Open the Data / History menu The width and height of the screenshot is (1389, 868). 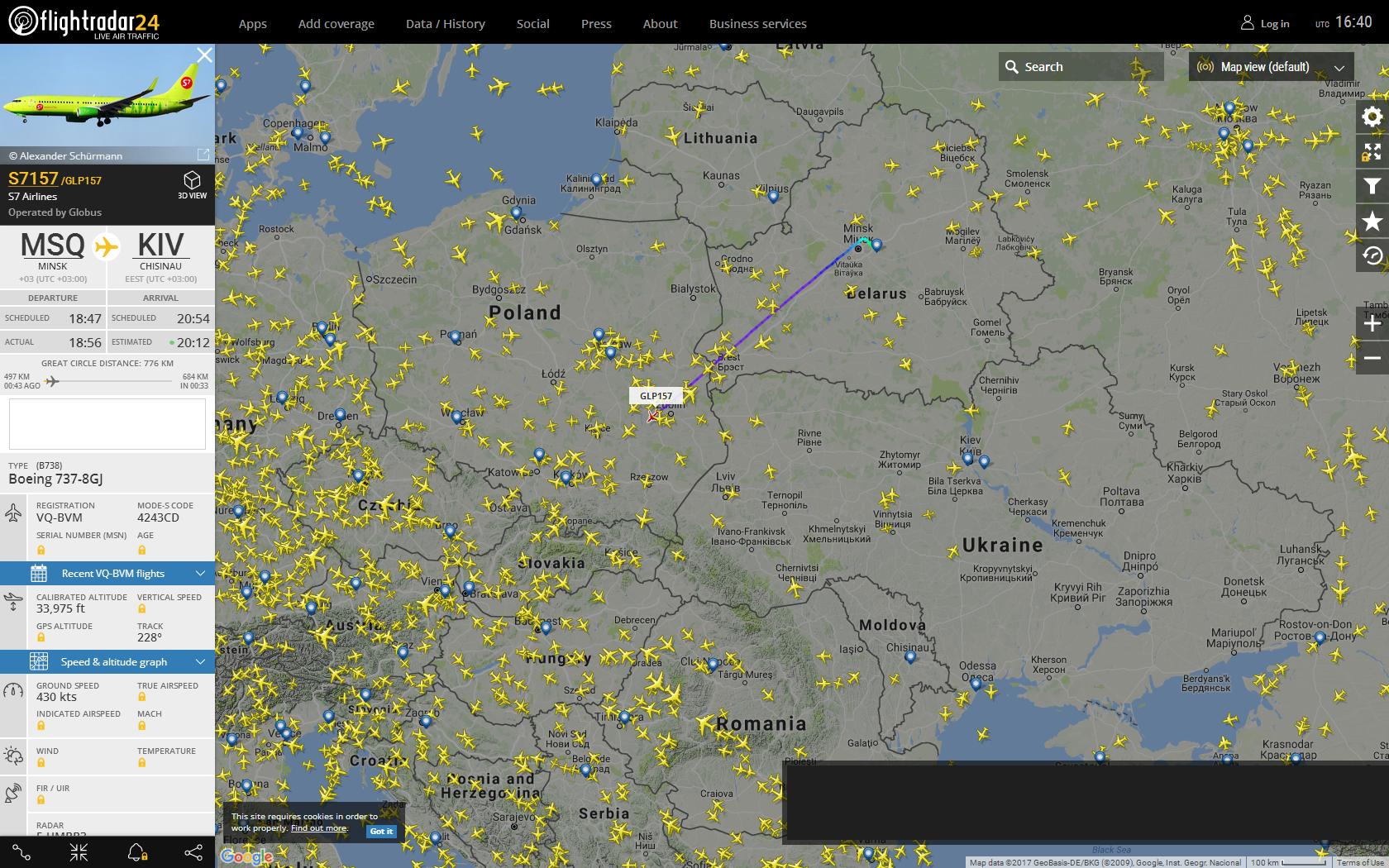pyautogui.click(x=445, y=24)
